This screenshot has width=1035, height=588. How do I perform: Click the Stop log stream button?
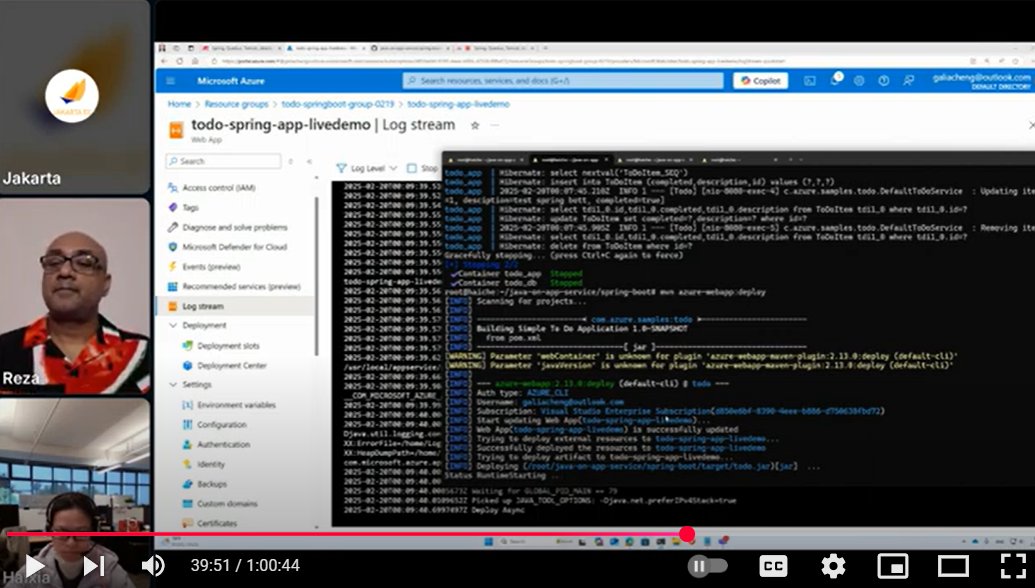[x=422, y=168]
